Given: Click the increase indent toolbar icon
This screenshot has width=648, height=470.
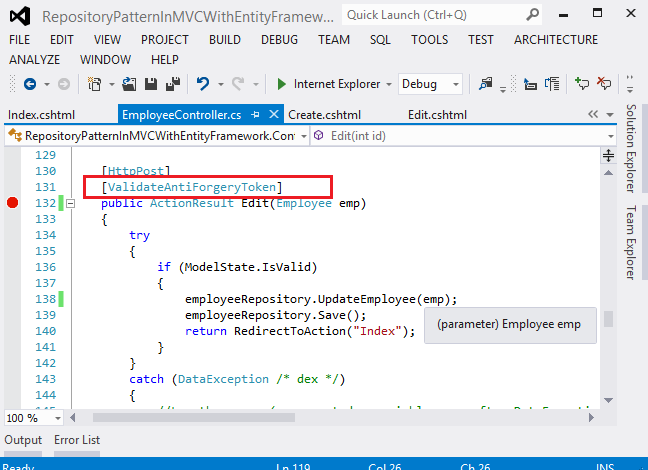Looking at the screenshot, I should click(552, 84).
